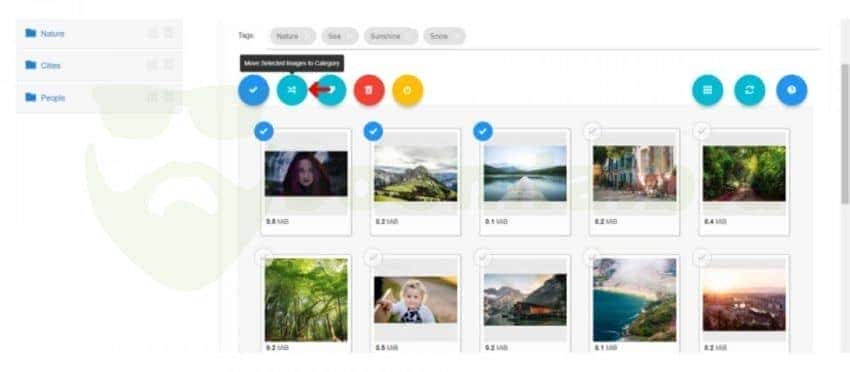850x372 pixels.
Task: Open the aerial blue coast thumbnail
Action: 635,300
